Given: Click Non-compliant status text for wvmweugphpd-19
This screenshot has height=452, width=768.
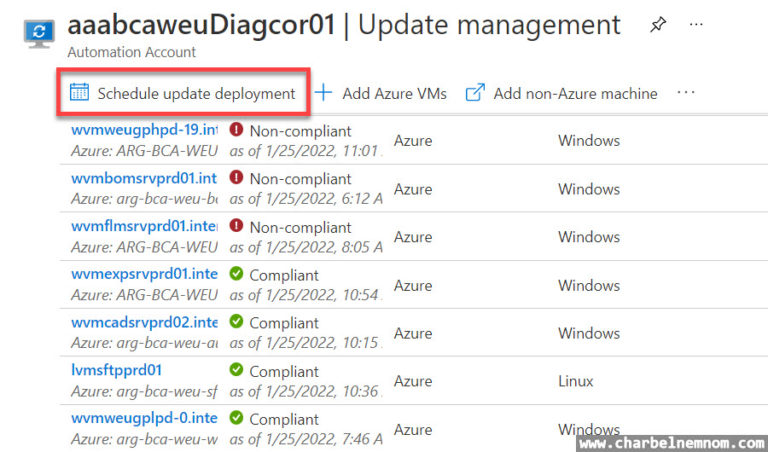Looking at the screenshot, I should coord(300,131).
